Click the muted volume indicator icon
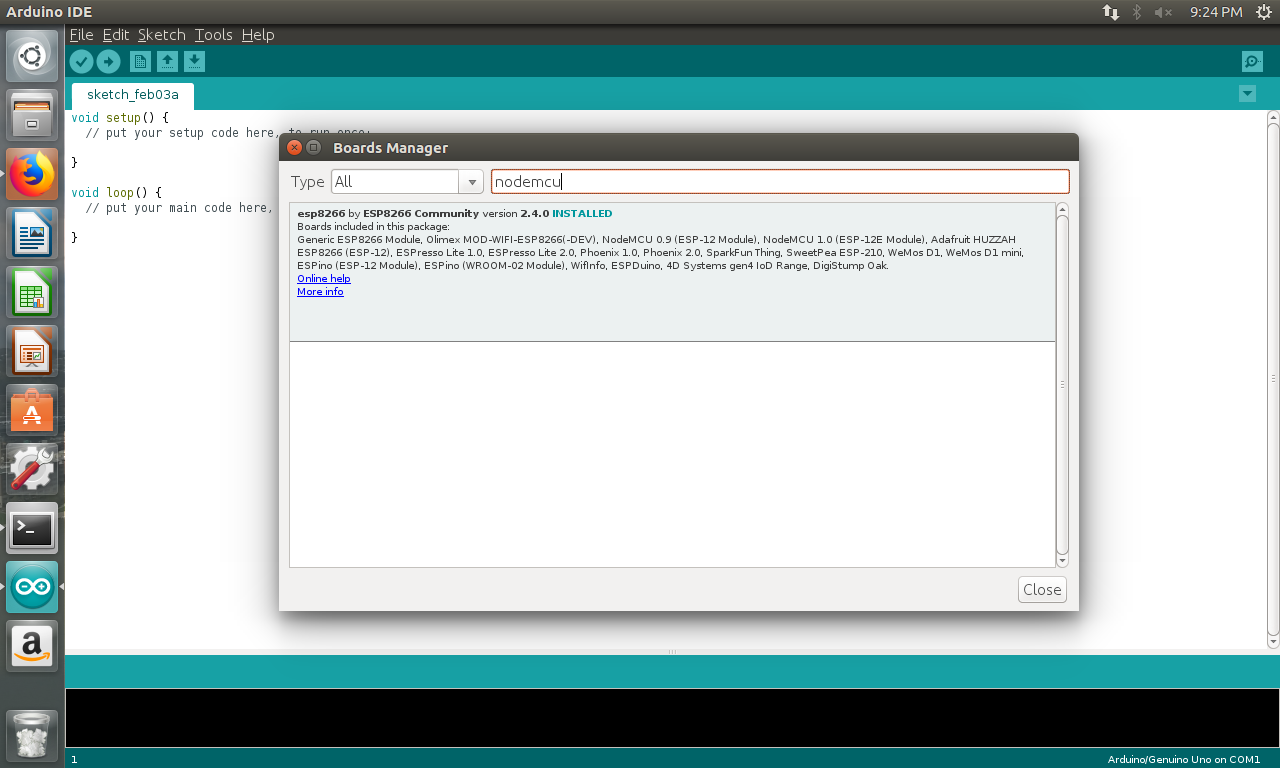This screenshot has width=1280, height=768. [x=1163, y=12]
